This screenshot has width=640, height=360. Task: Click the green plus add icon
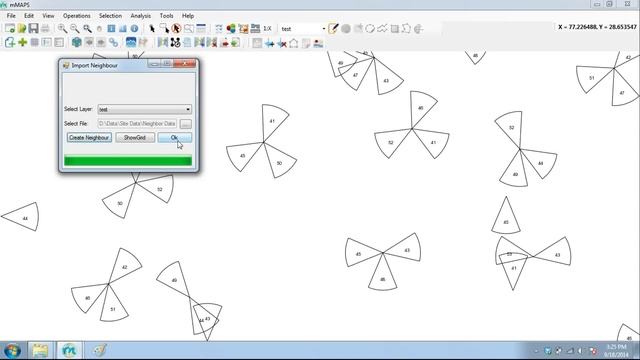pyautogui.click(x=22, y=42)
